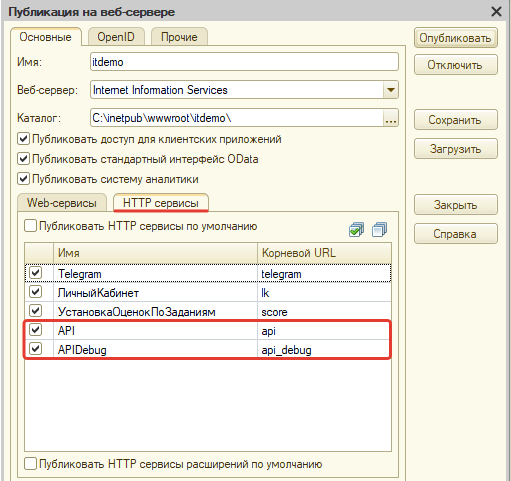The image size is (511, 481).
Task: Click the Закрыть button
Action: (x=456, y=205)
